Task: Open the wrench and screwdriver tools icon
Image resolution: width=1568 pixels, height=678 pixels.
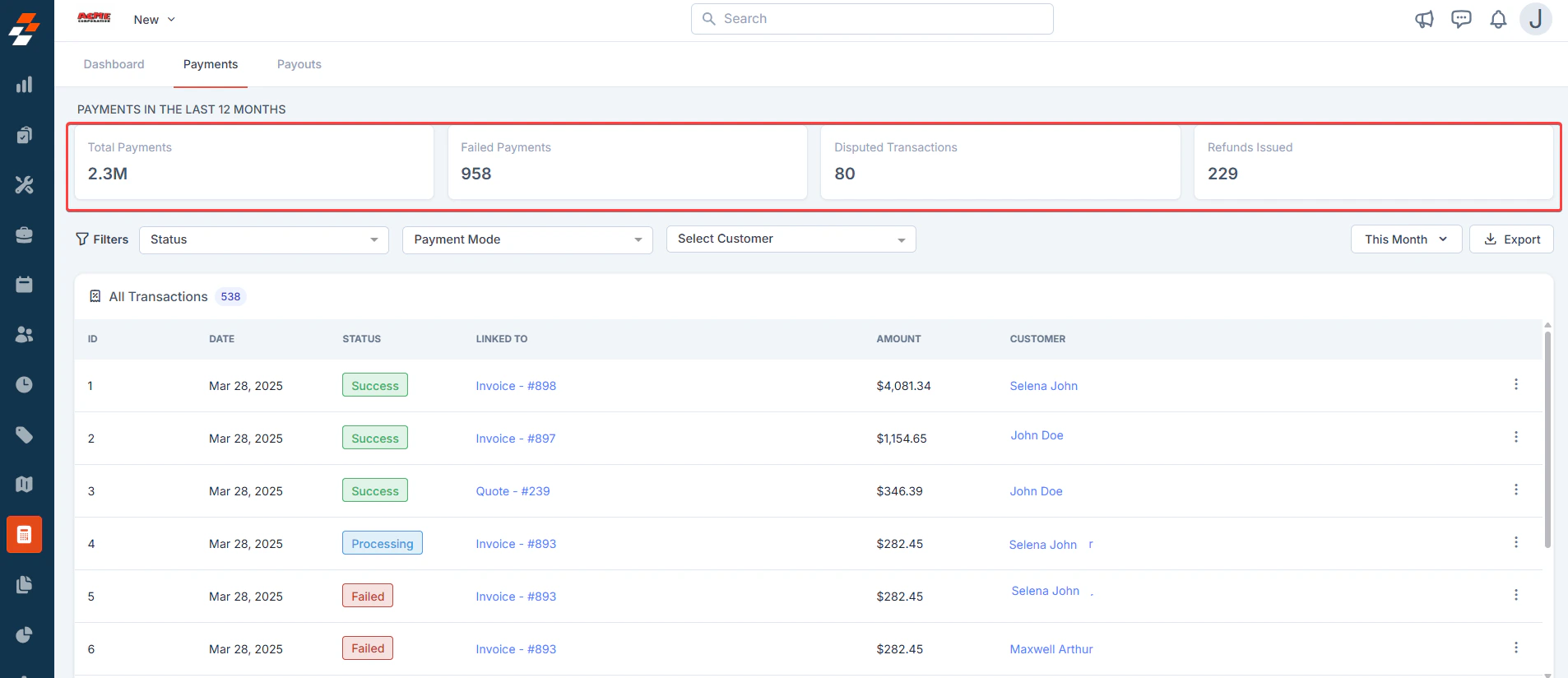Action: pos(25,185)
